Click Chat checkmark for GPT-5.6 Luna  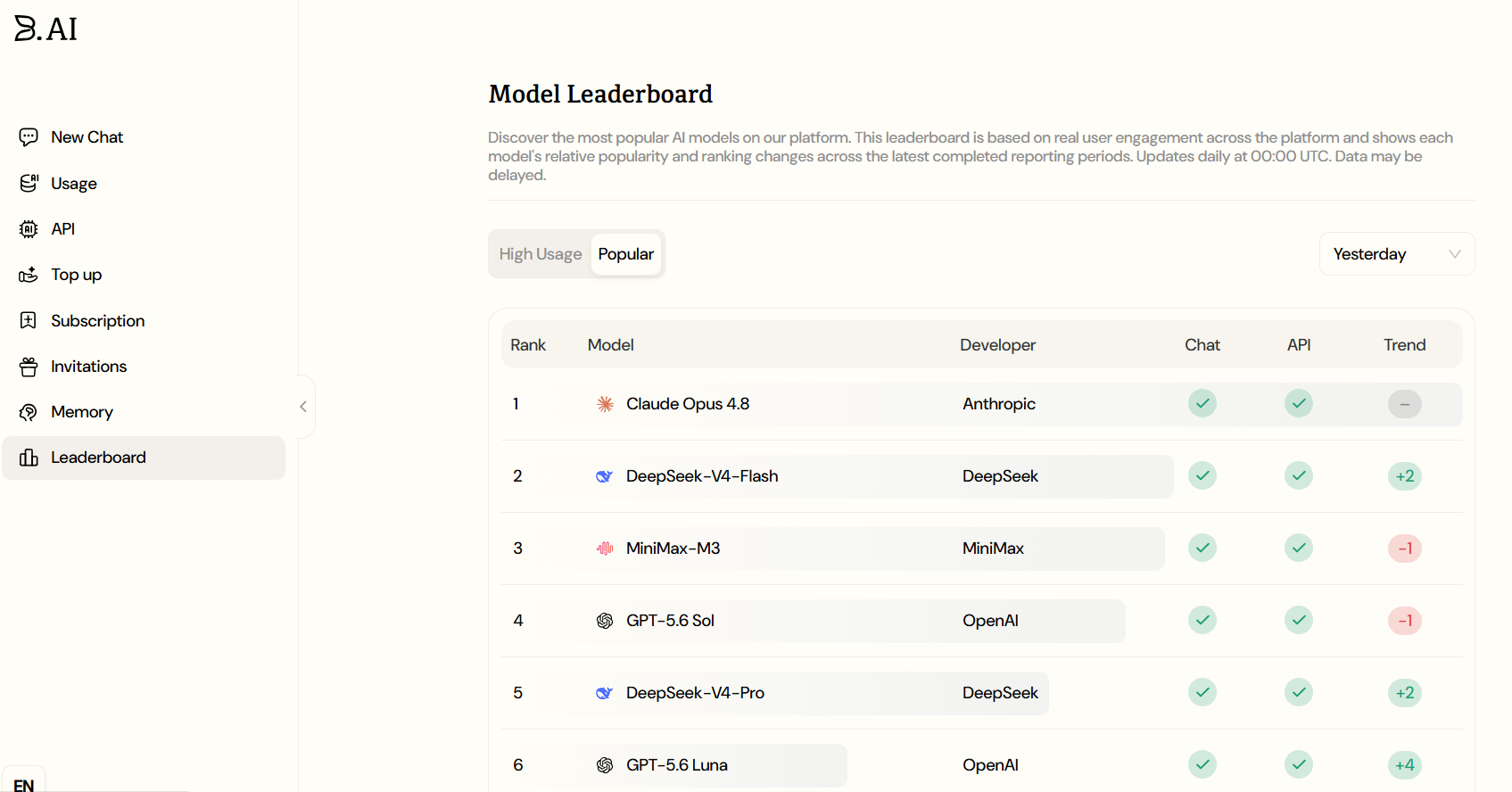point(1202,764)
